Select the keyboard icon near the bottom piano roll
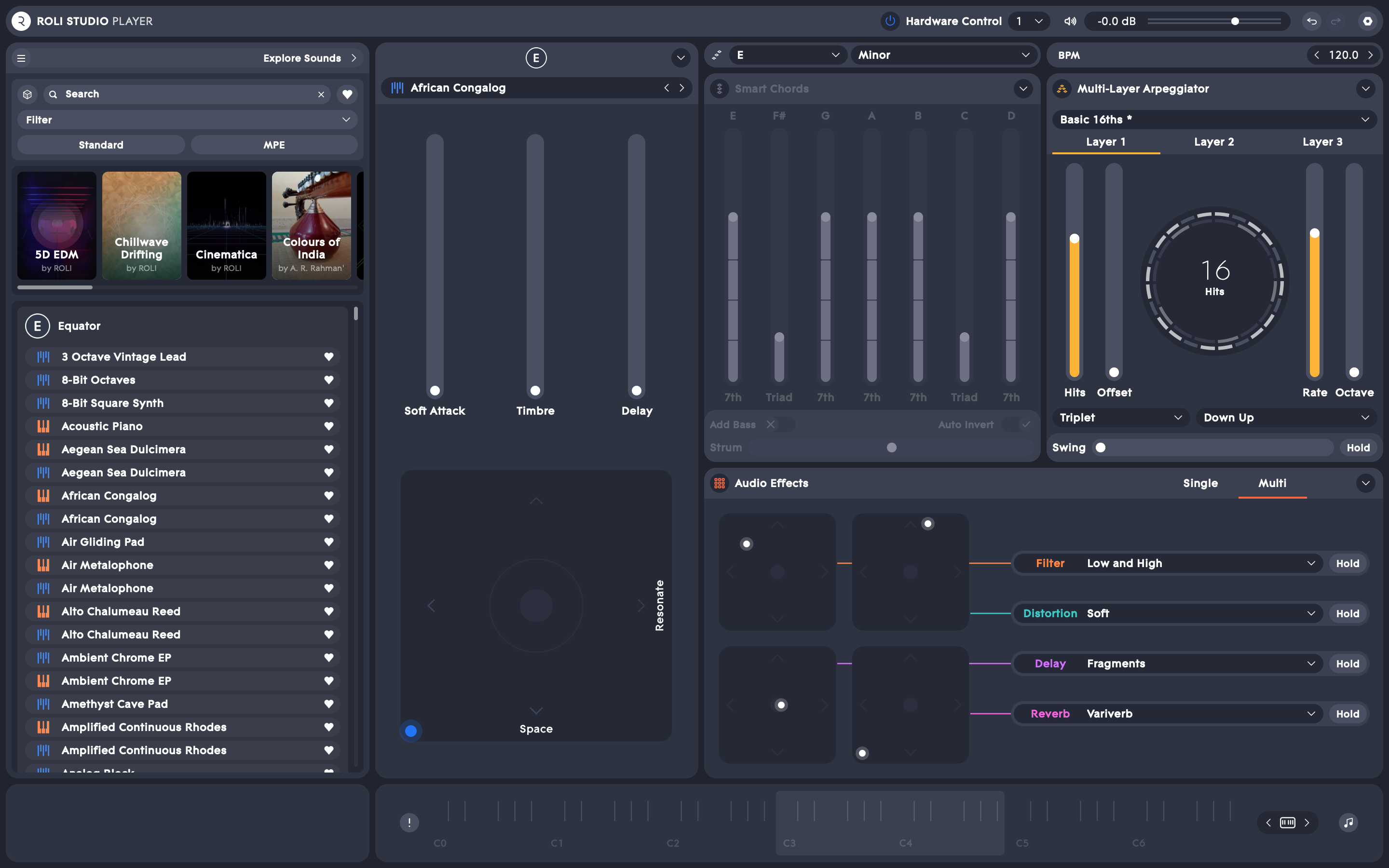The height and width of the screenshot is (868, 1389). click(x=1287, y=822)
